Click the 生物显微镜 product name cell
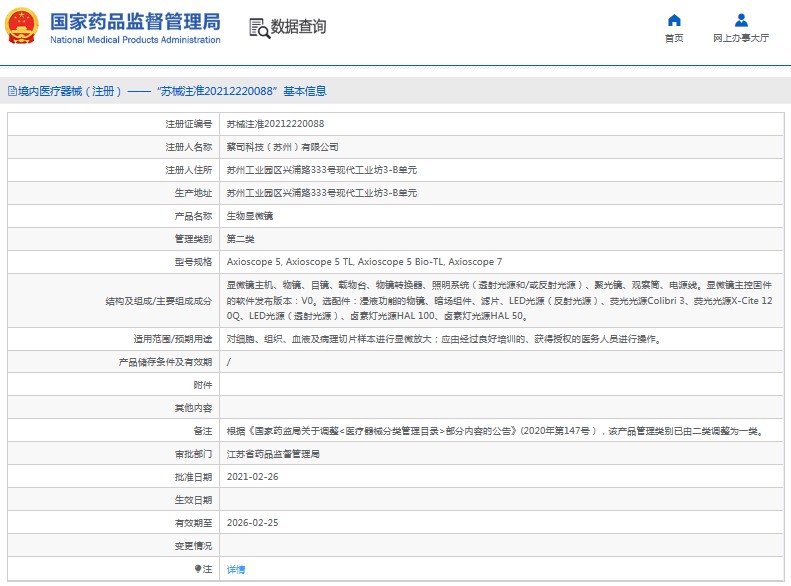This screenshot has width=791, height=586. tap(249, 216)
